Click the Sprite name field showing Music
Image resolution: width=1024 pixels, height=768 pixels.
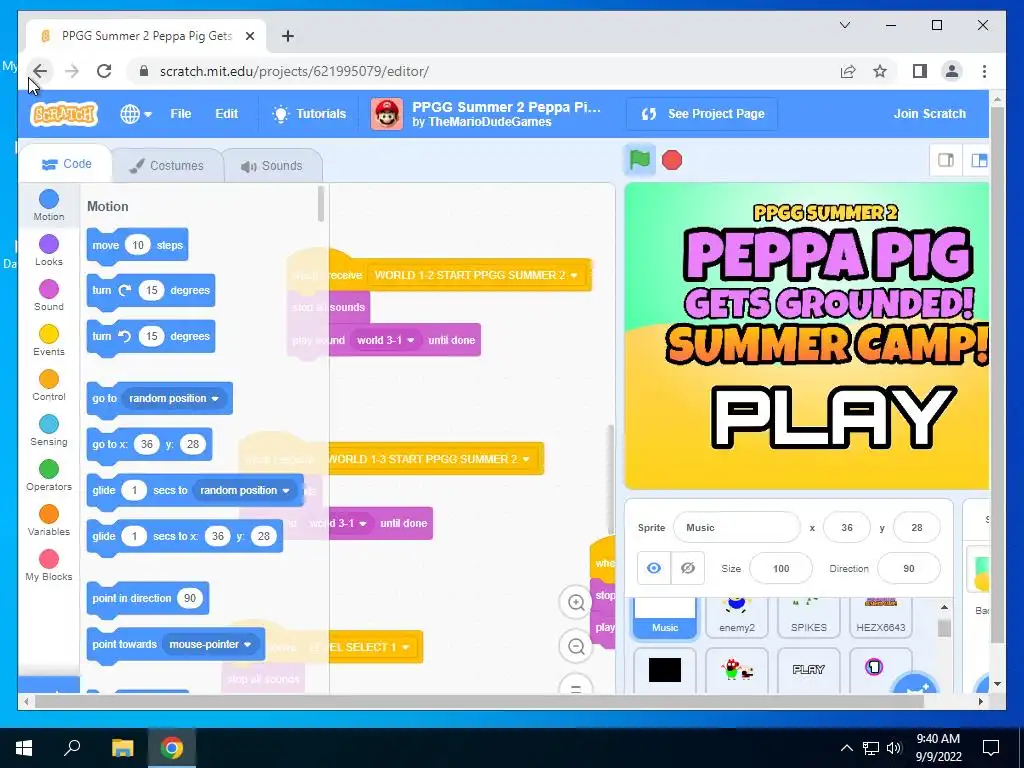point(736,528)
